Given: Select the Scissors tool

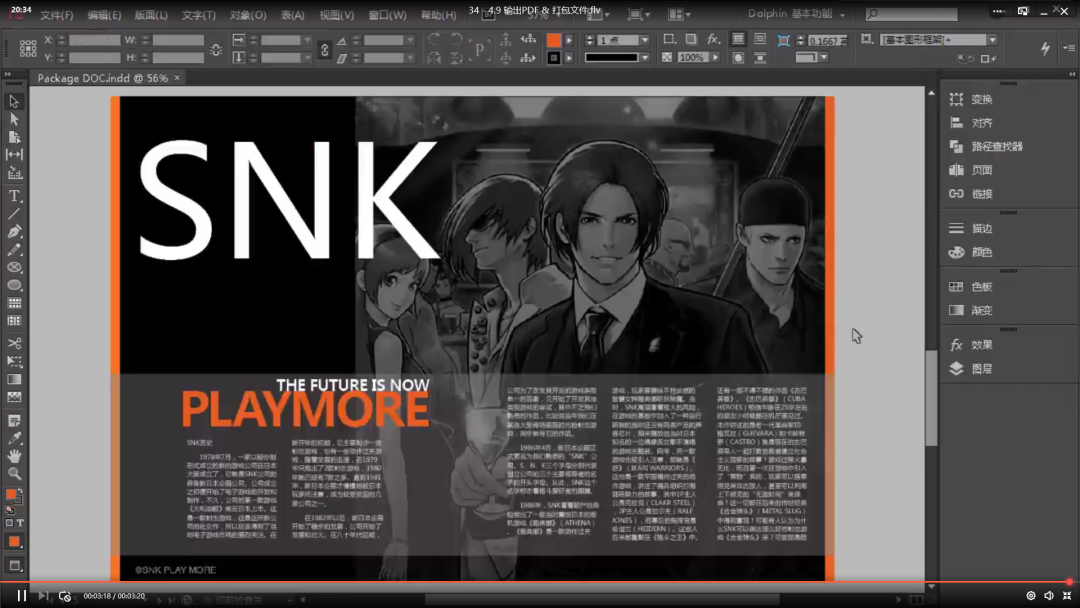Looking at the screenshot, I should [14, 343].
